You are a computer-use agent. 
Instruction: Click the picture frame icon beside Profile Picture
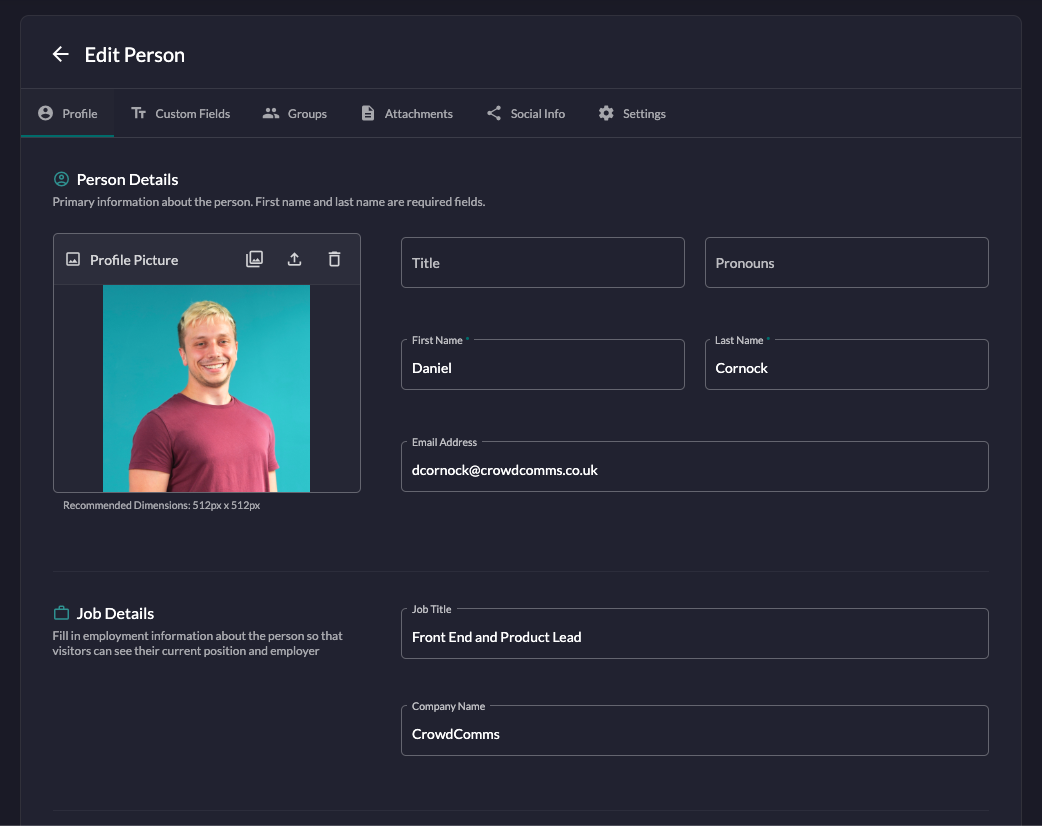(73, 260)
